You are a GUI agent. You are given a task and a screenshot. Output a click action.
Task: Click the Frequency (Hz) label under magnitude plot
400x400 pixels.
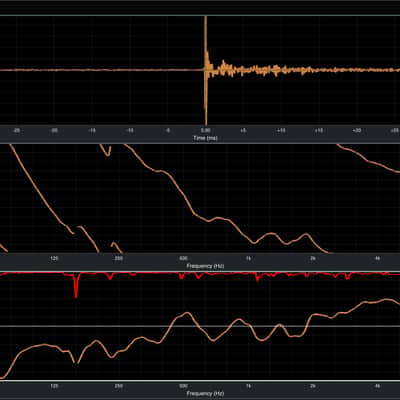[205, 393]
